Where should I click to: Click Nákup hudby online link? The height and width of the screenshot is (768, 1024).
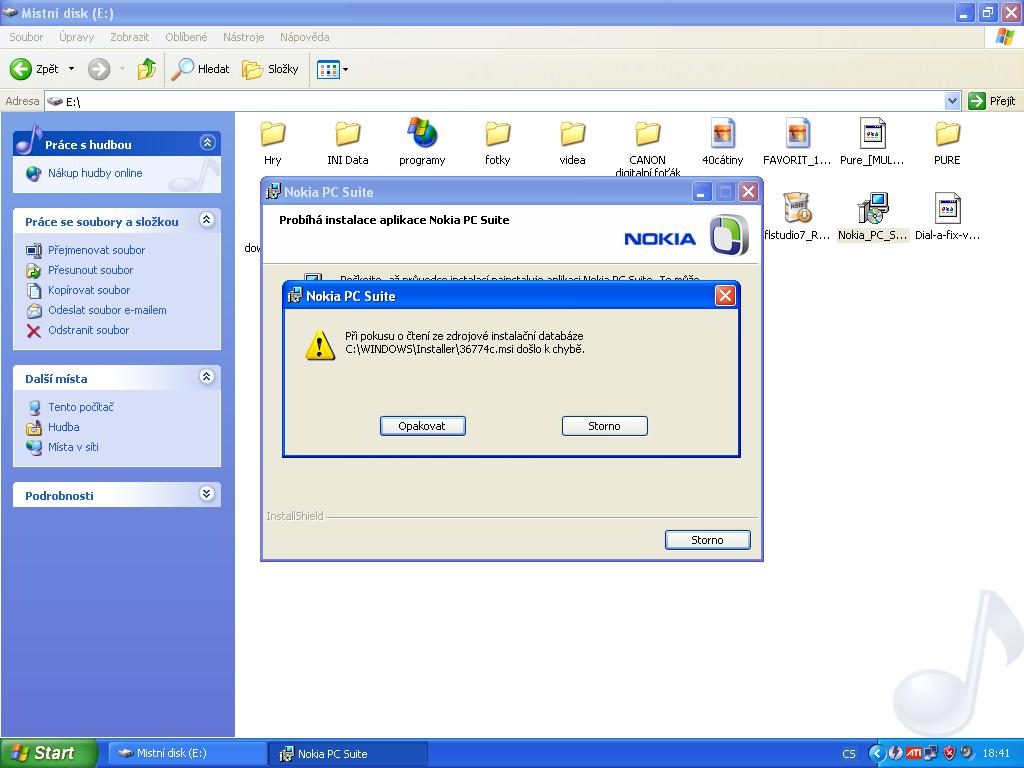coord(95,173)
